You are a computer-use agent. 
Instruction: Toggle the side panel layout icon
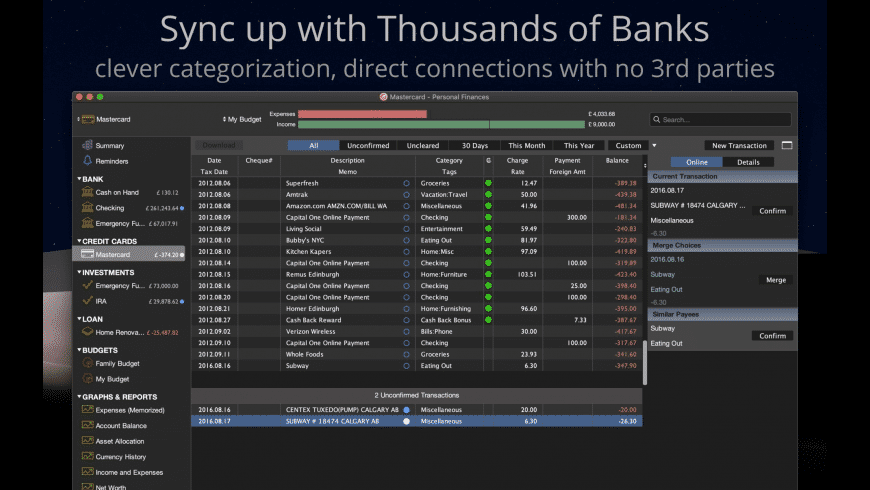tap(787, 145)
